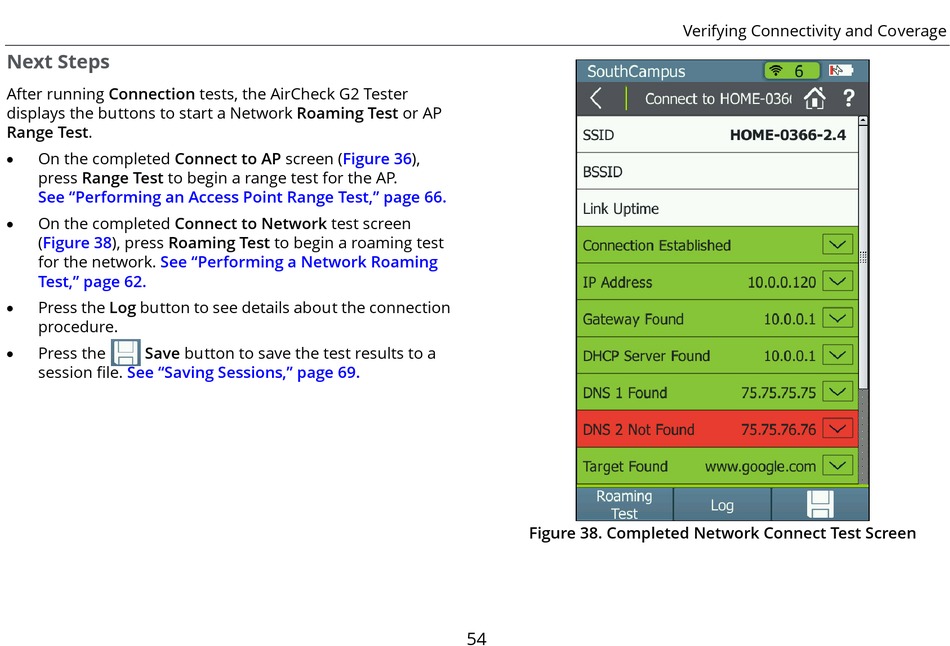Open the Saving Sessions page 69 link

pyautogui.click(x=243, y=373)
